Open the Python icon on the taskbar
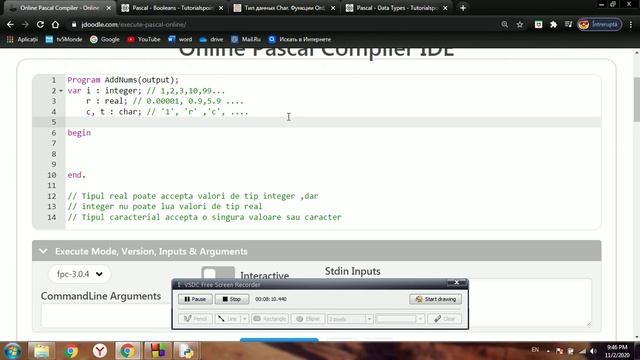The height and width of the screenshot is (360, 640). tap(187, 351)
